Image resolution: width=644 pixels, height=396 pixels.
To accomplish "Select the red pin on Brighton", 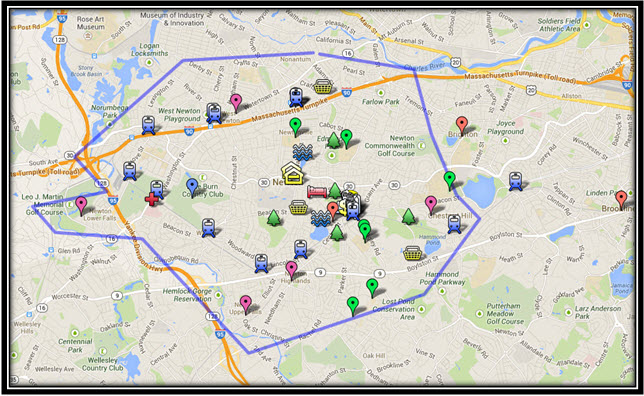I will 462,125.
